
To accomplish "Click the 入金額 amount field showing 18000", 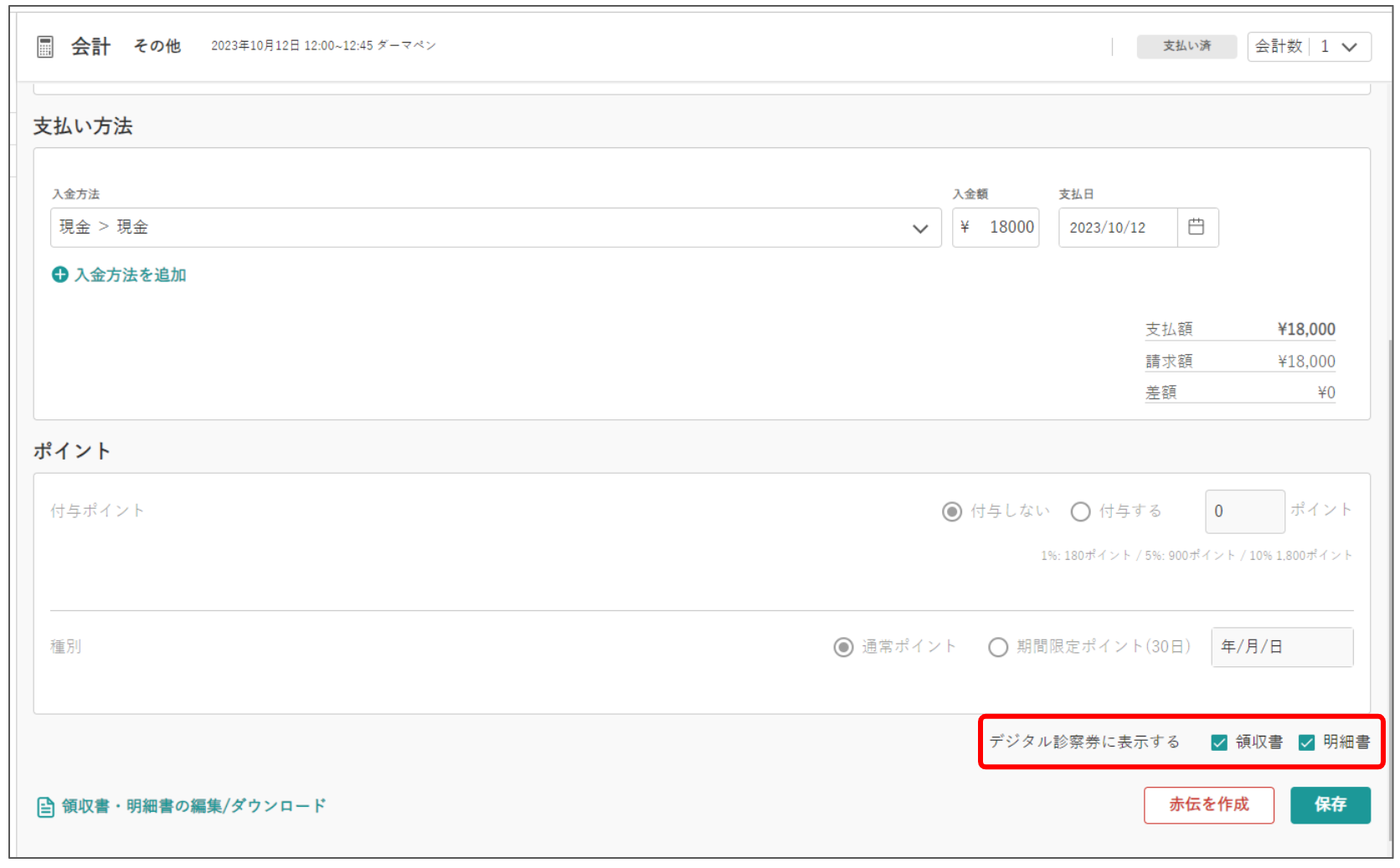I will (x=996, y=228).
